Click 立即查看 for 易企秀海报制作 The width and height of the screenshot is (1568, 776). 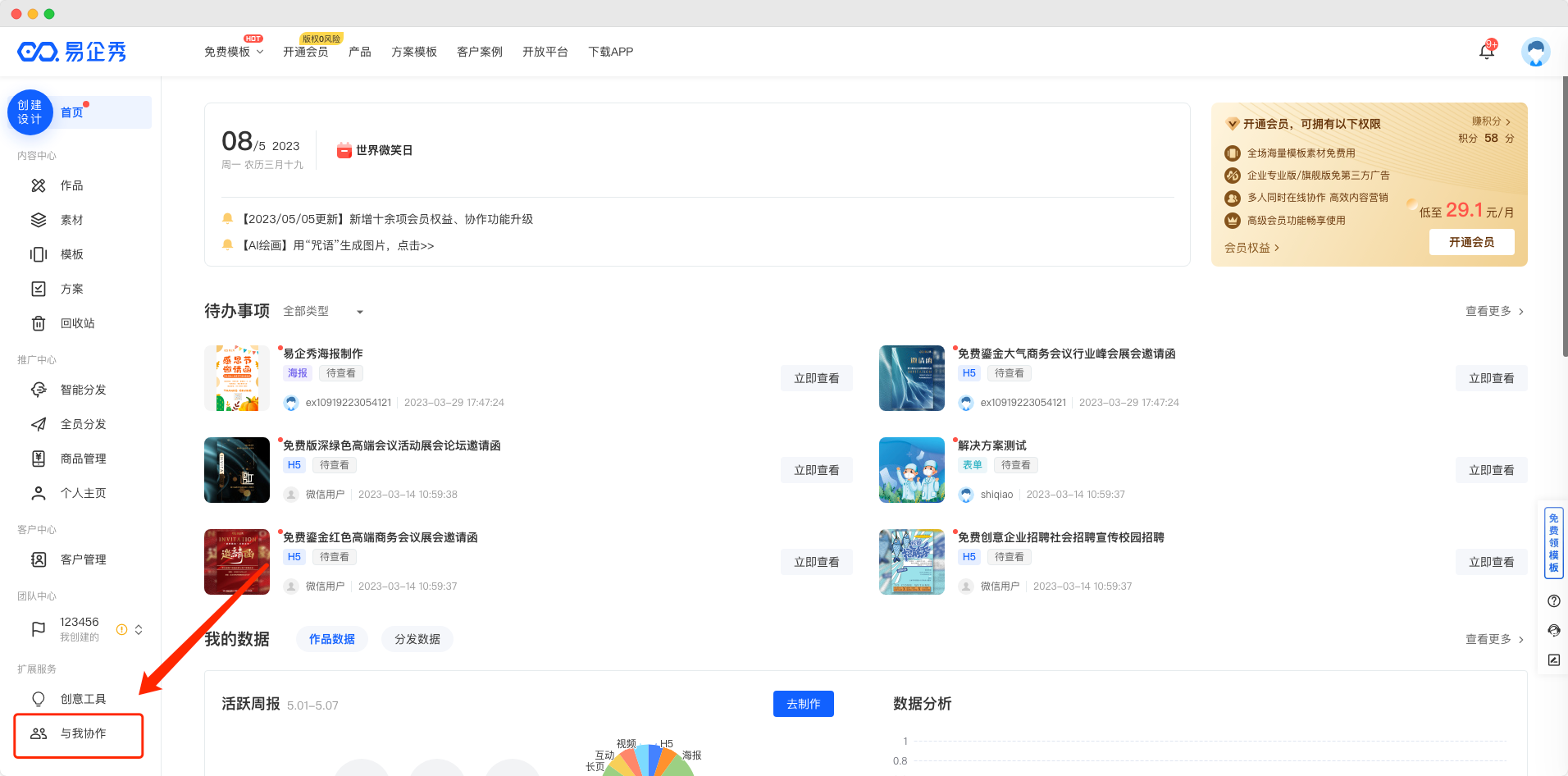[817, 378]
